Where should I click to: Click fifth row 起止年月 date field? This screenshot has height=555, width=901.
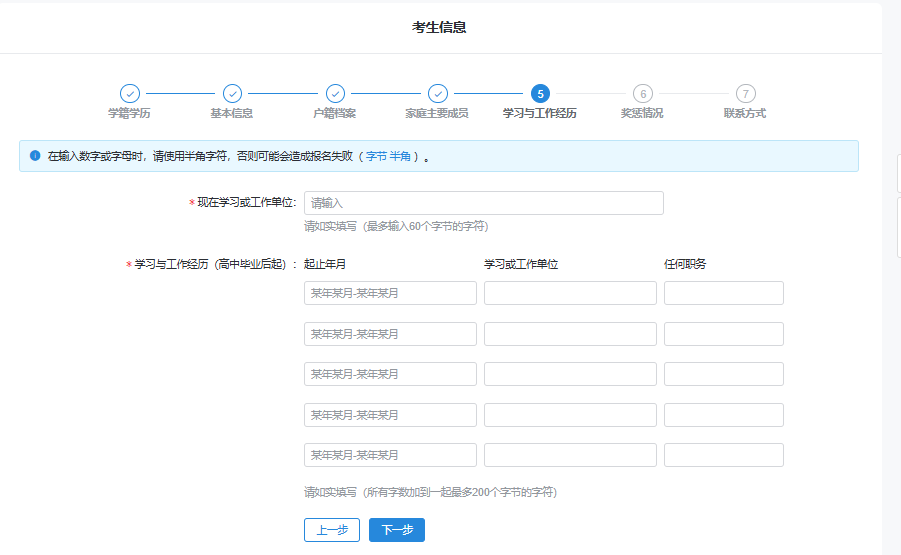click(x=390, y=455)
